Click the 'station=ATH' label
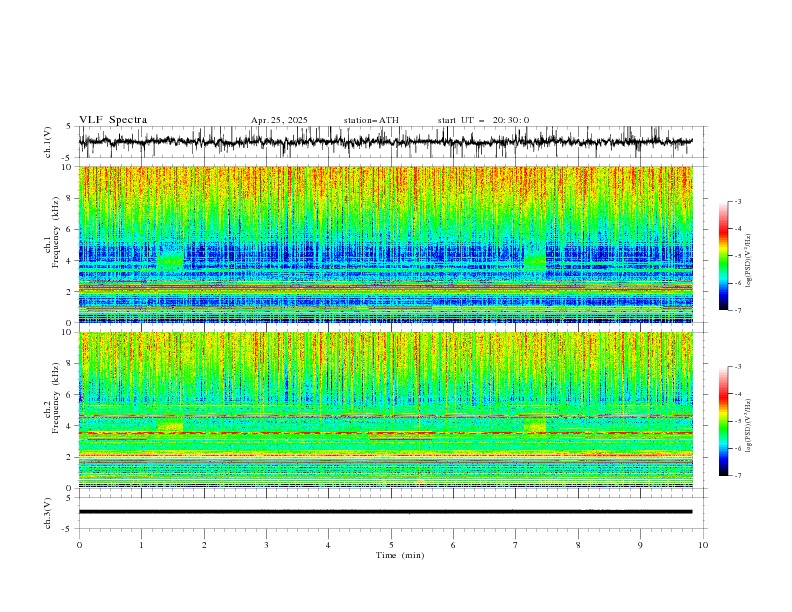This screenshot has width=792, height=612. coord(371,120)
